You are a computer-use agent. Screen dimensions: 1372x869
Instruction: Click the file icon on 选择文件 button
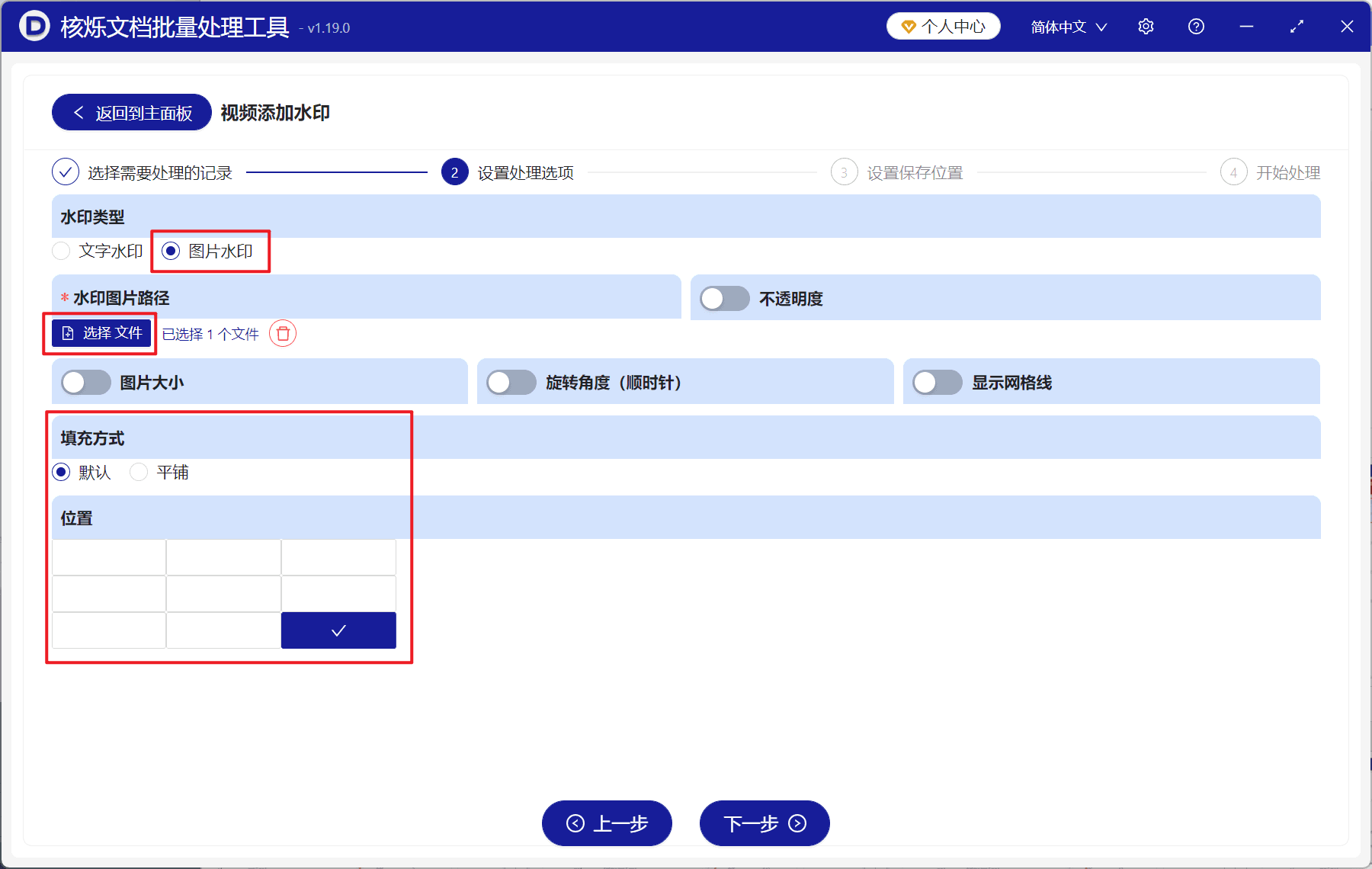[x=66, y=333]
